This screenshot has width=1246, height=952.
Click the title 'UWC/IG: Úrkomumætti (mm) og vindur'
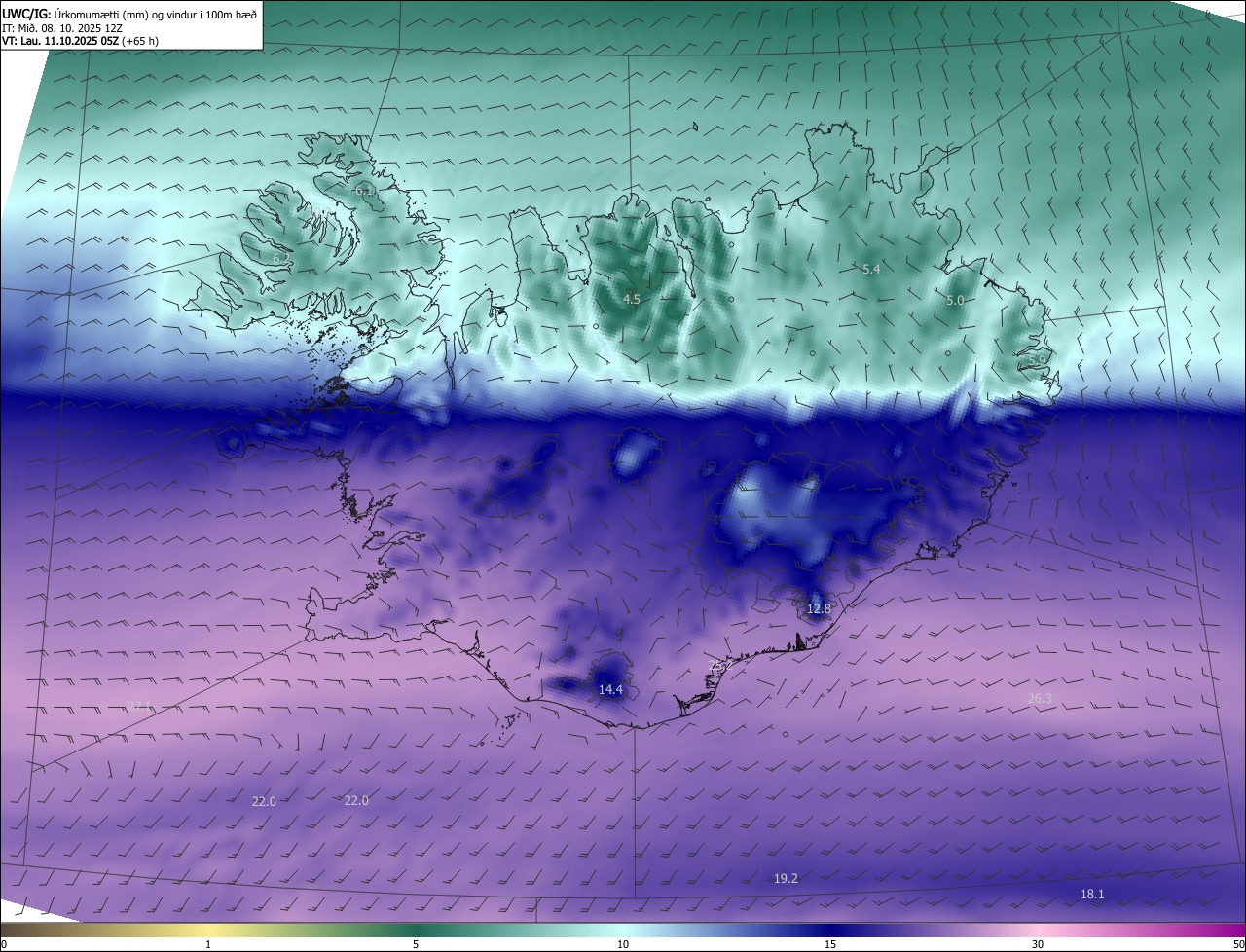[129, 13]
